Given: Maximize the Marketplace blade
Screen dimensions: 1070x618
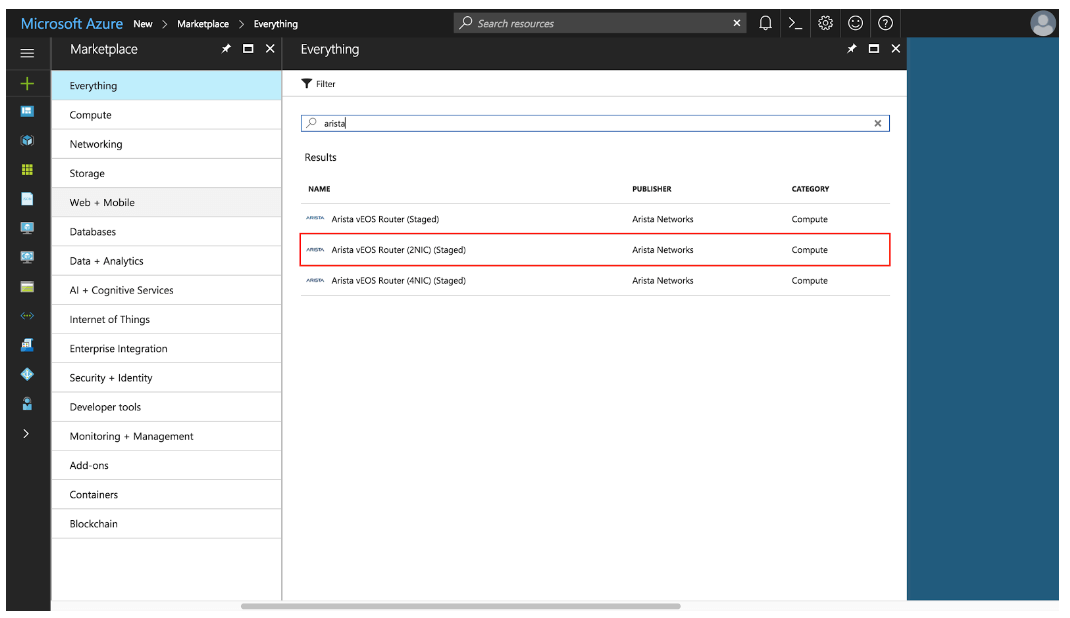Looking at the screenshot, I should (x=248, y=48).
